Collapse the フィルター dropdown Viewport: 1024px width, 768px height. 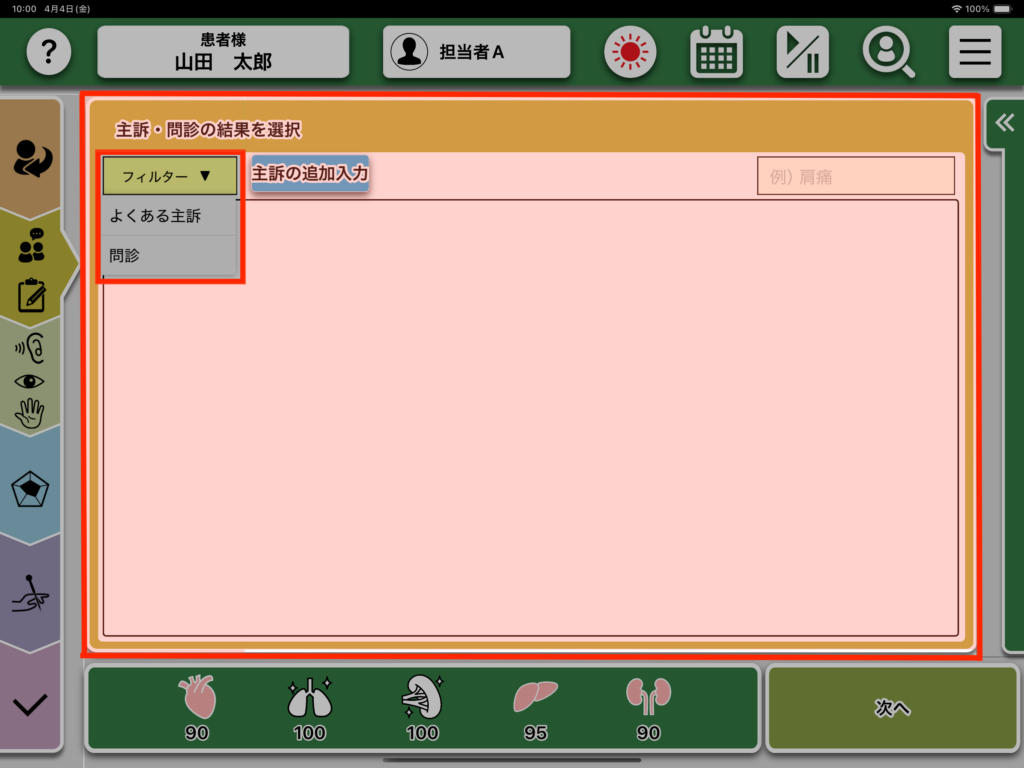coord(169,176)
